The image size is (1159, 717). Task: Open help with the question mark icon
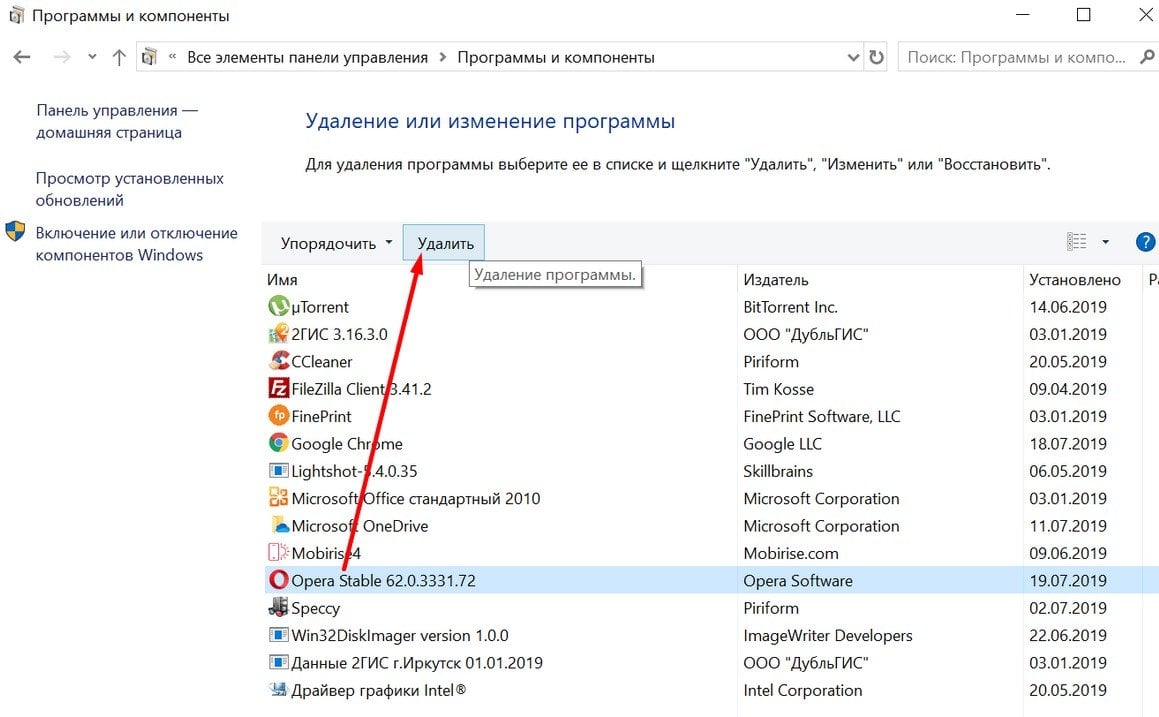(1145, 242)
